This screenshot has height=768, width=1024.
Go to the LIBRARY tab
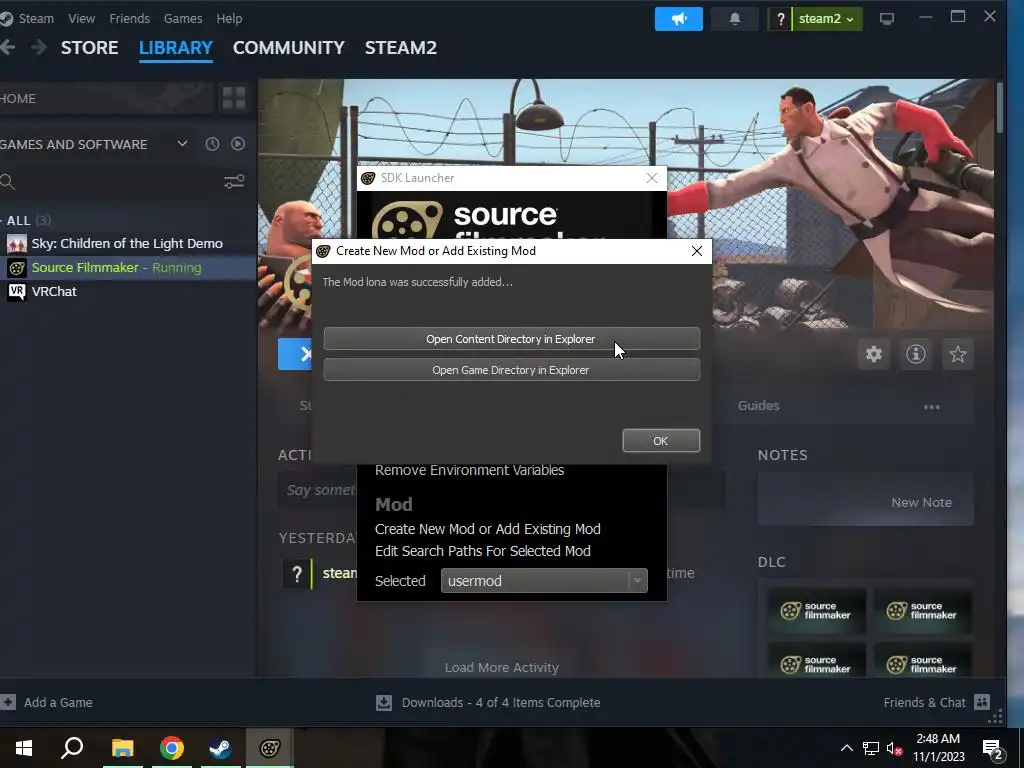click(x=176, y=48)
